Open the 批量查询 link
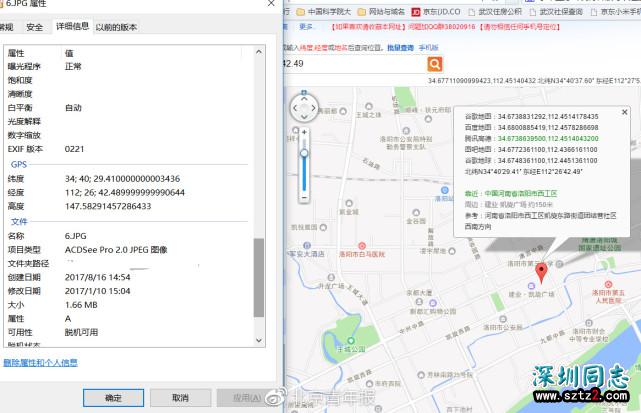The image size is (641, 413). point(400,47)
